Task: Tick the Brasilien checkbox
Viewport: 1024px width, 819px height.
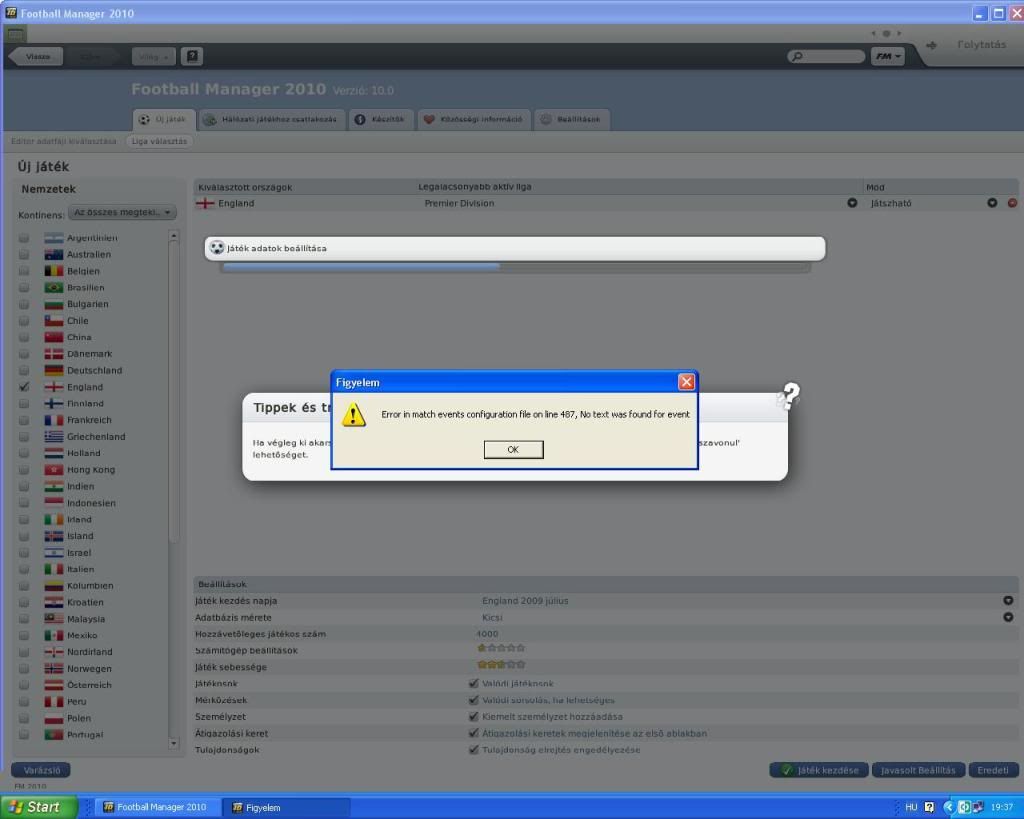Action: [x=24, y=287]
